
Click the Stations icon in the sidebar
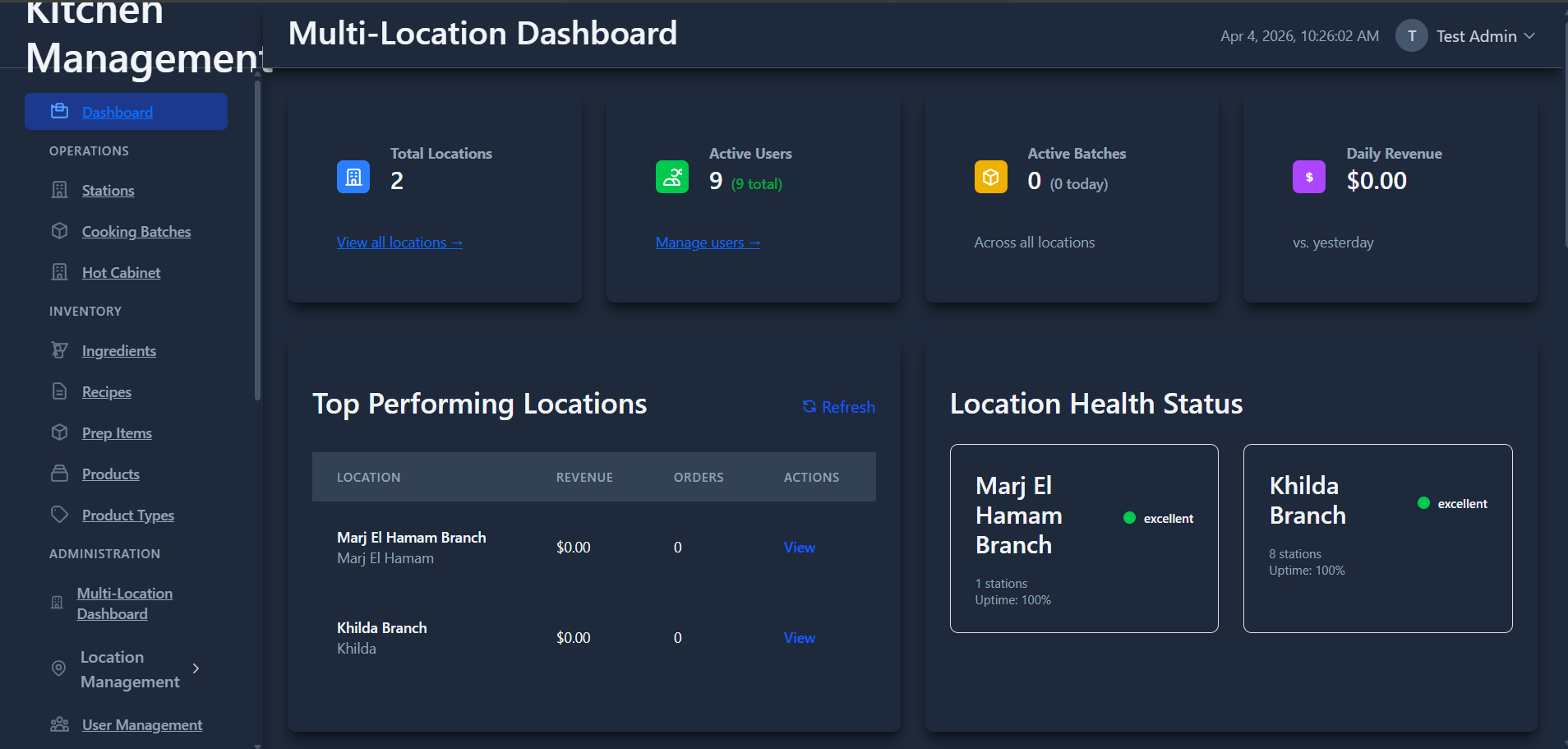[59, 189]
